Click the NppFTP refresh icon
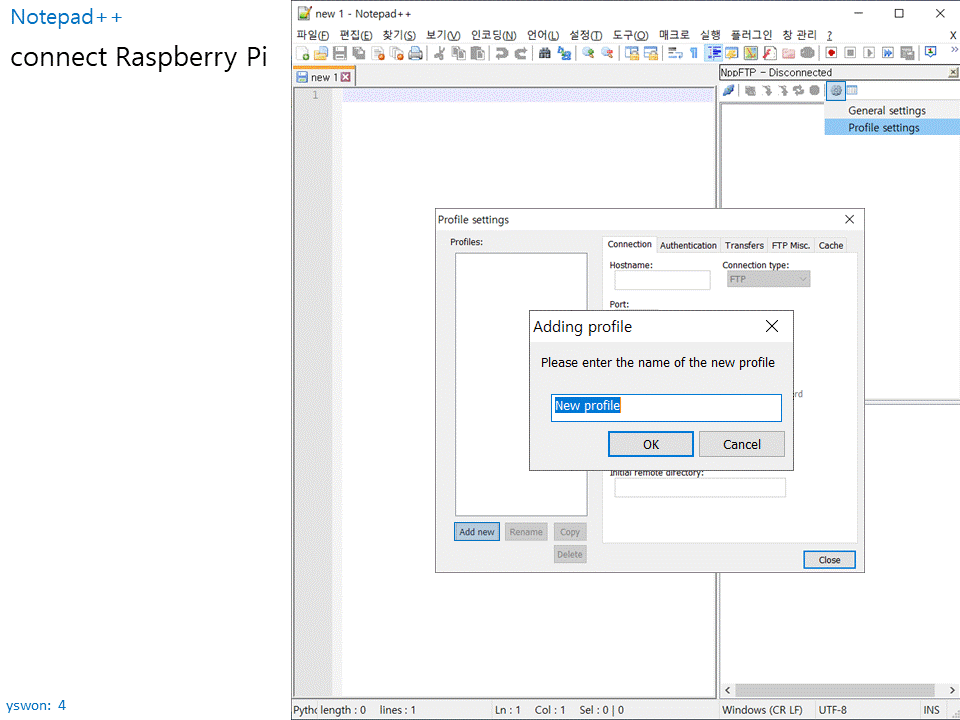Screen dimensions: 960x720 pos(798,91)
